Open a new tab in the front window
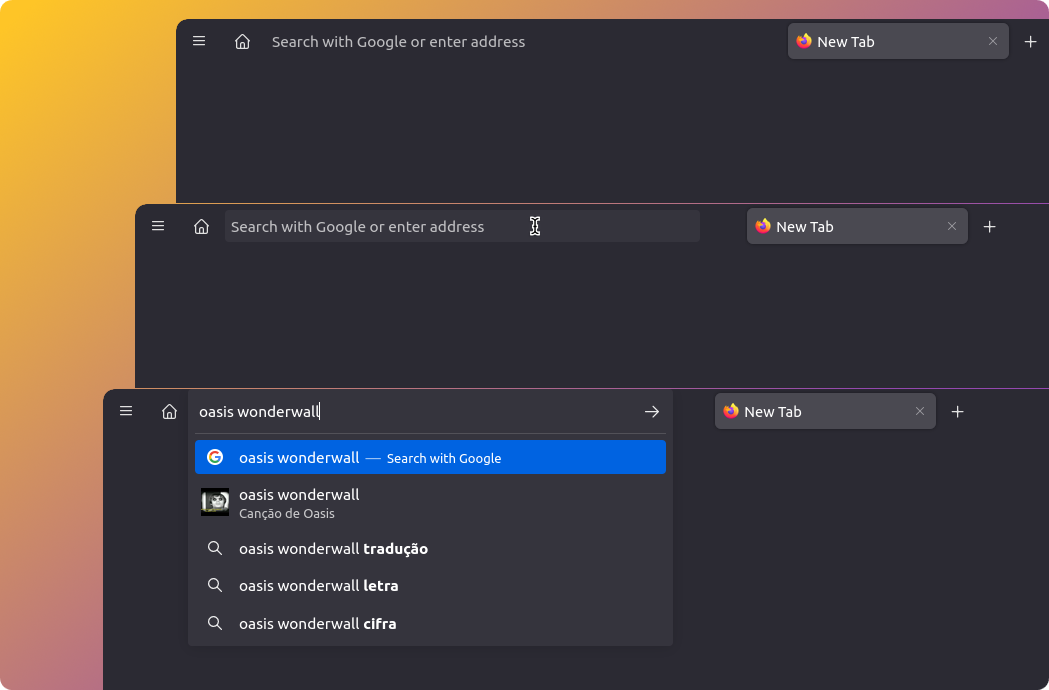 (x=957, y=412)
